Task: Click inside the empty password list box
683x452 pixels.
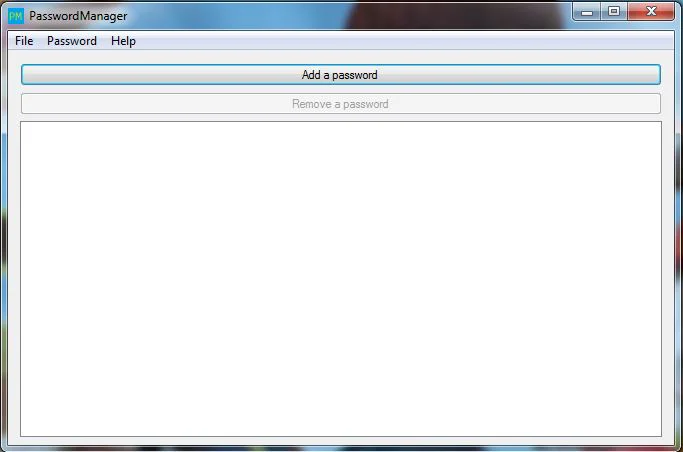Action: pos(341,279)
